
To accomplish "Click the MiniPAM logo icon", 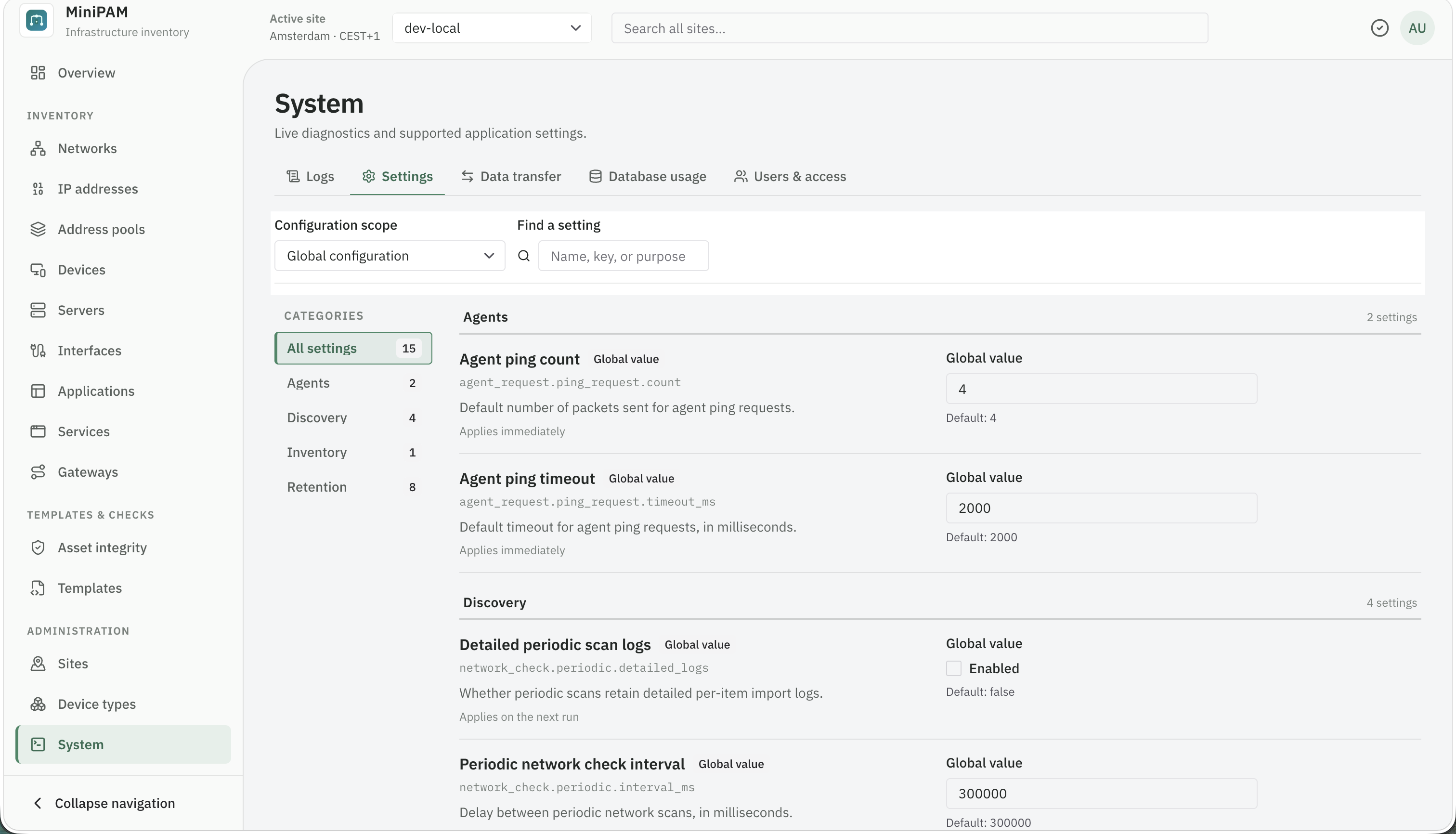I will point(37,21).
